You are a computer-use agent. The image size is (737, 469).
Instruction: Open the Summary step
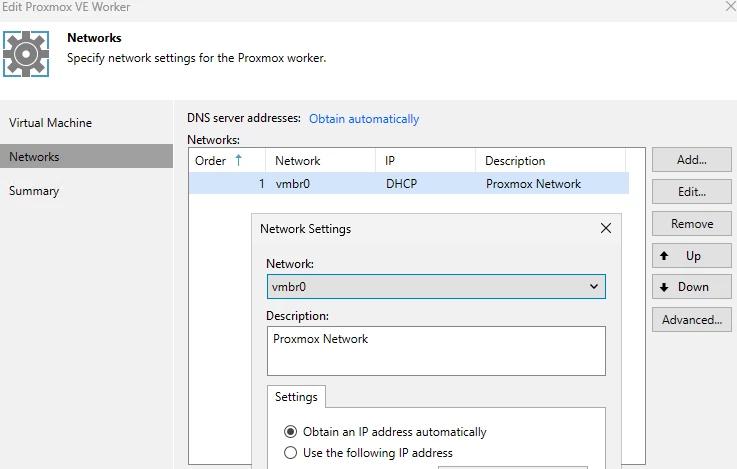[x=34, y=191]
